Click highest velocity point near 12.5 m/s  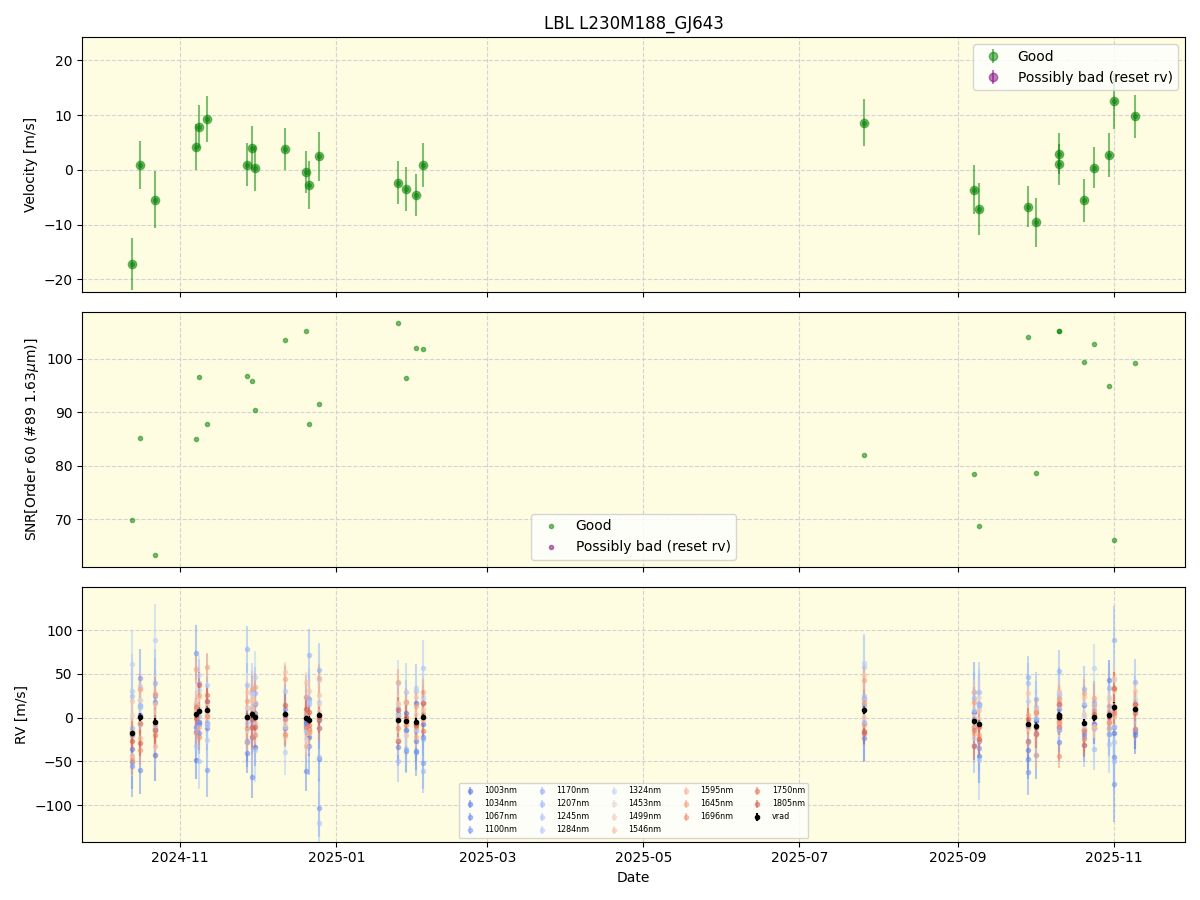point(1114,101)
